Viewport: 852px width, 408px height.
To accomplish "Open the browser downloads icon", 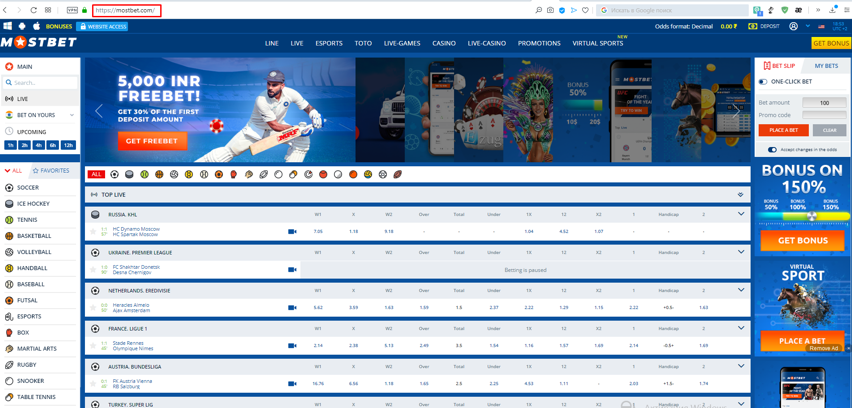I will 833,10.
